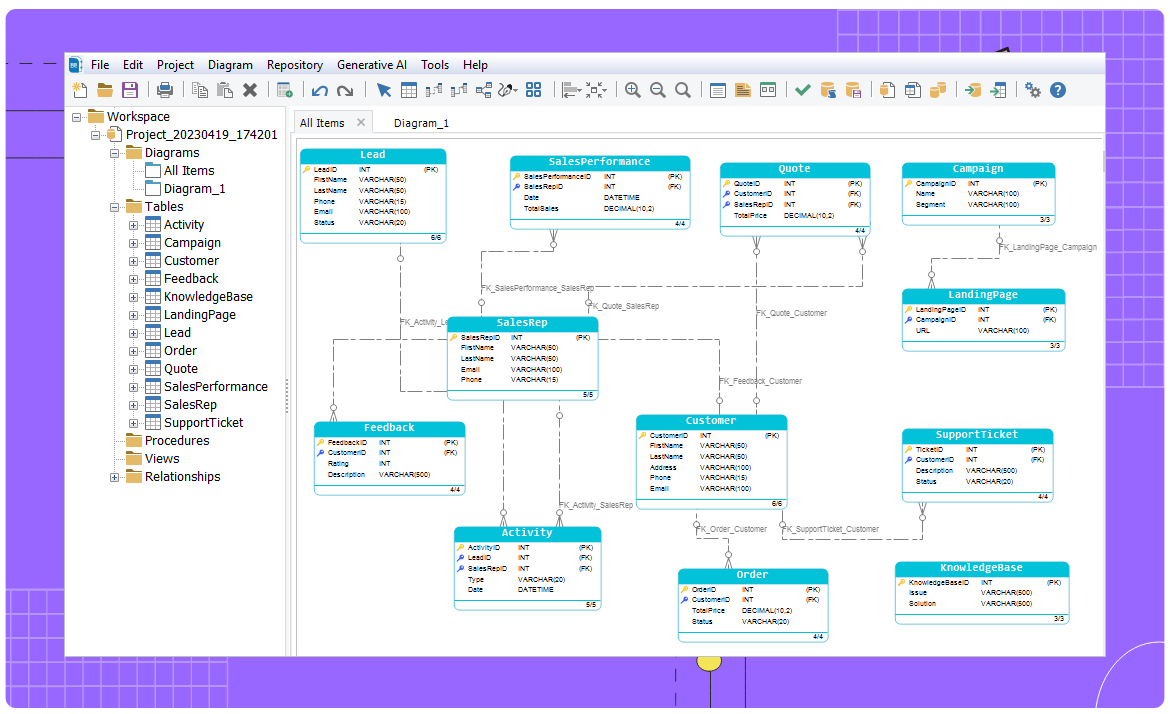Click the four-squares grid view icon
Image resolution: width=1170 pixels, height=714 pixels.
534,90
